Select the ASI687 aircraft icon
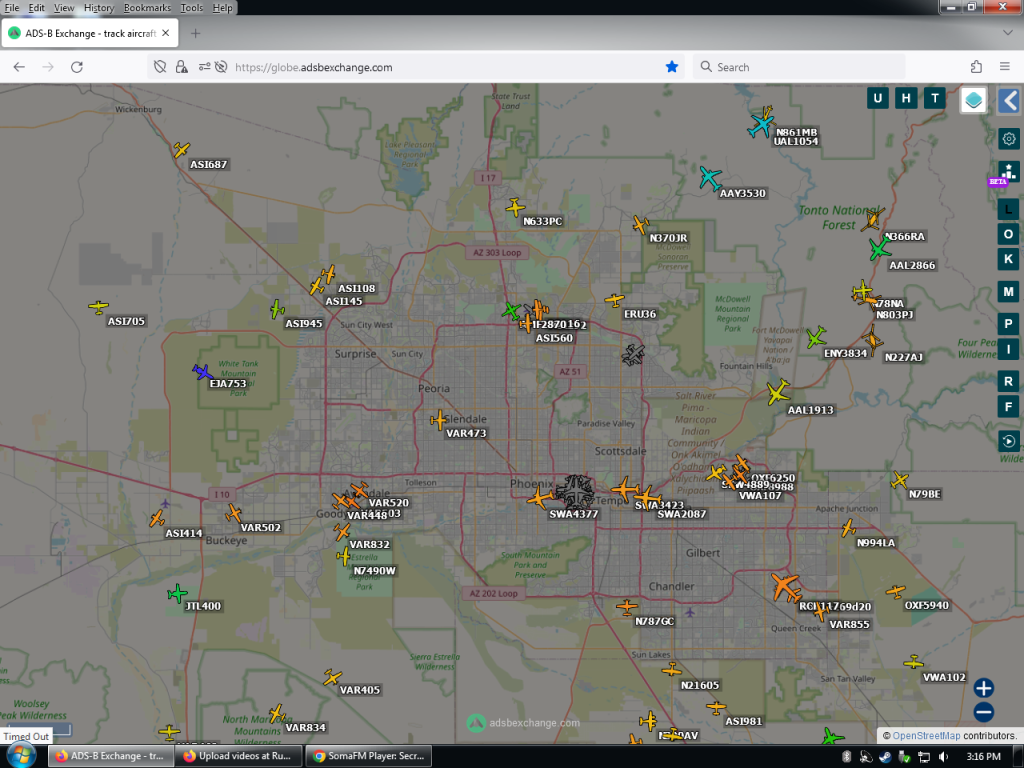Viewport: 1024px width, 768px height. [182, 150]
